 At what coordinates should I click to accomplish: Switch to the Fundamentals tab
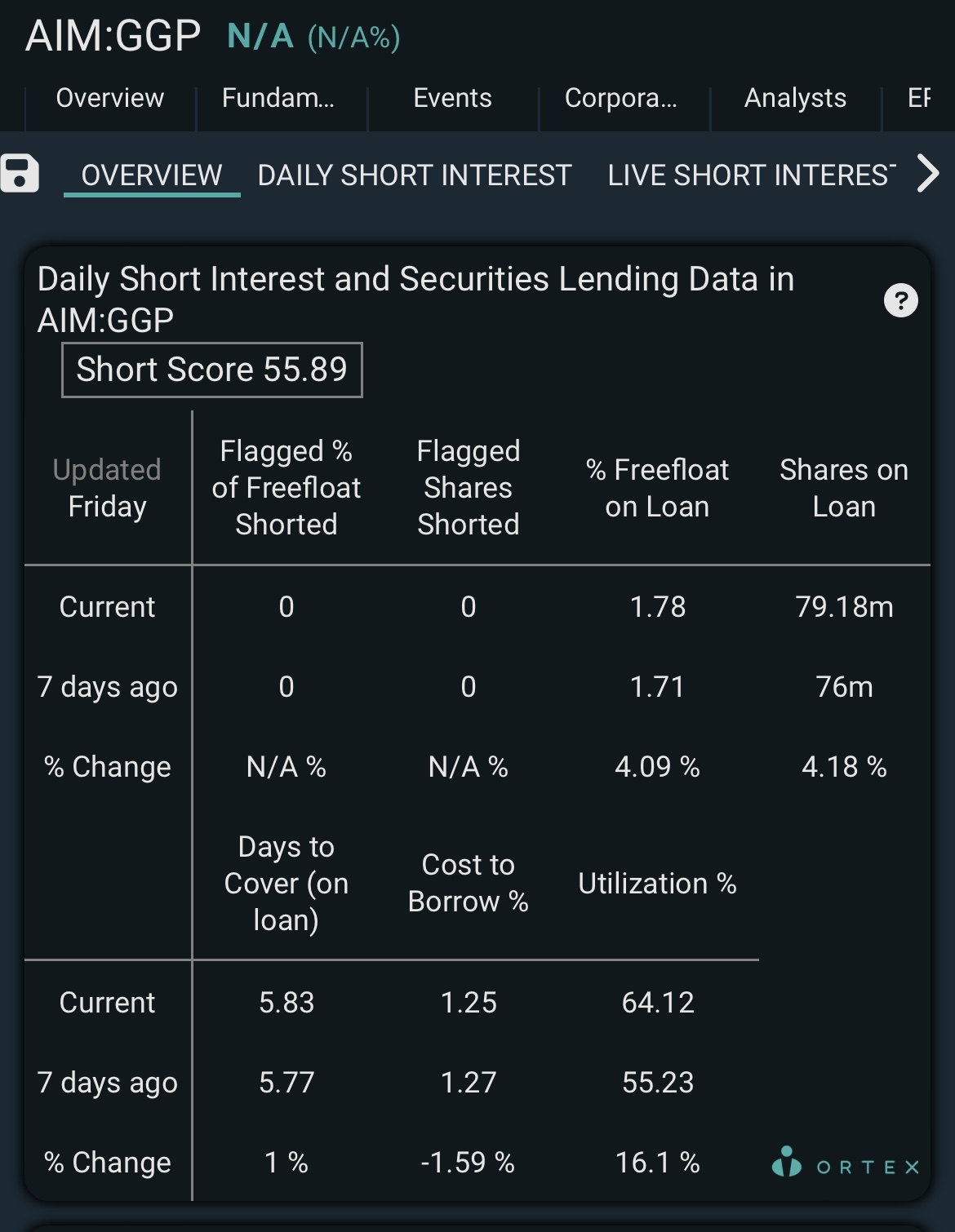278,98
